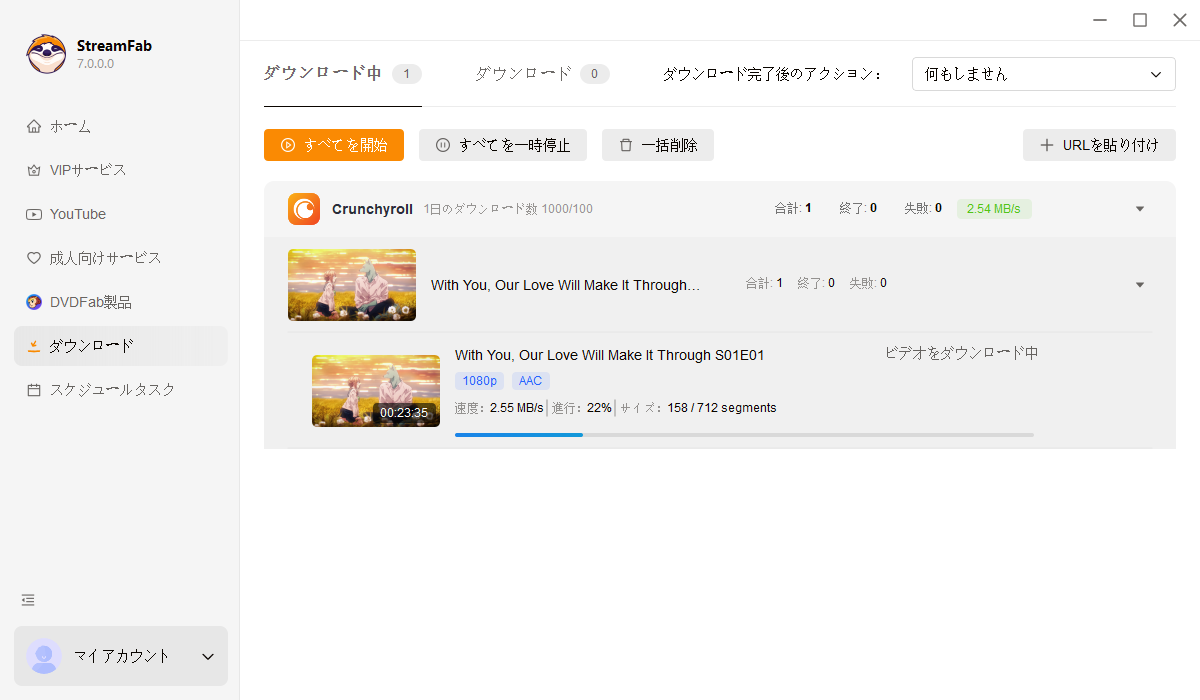1200x700 pixels.
Task: Click the YouTube icon in the sidebar
Action: coord(34,214)
